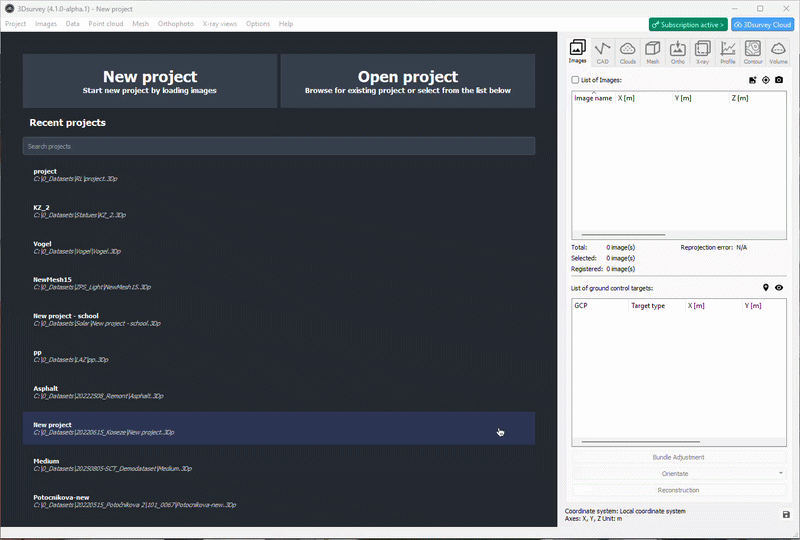Click the camera icon above image list
The height and width of the screenshot is (540, 800).
coord(779,80)
